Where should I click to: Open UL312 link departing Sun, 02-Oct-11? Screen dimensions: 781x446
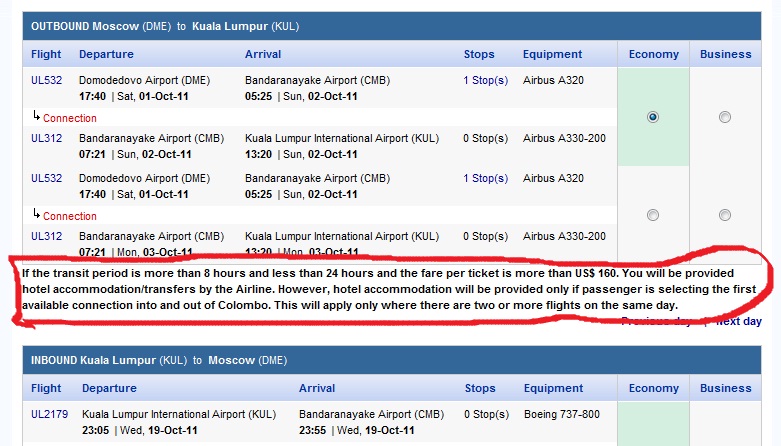pos(46,138)
